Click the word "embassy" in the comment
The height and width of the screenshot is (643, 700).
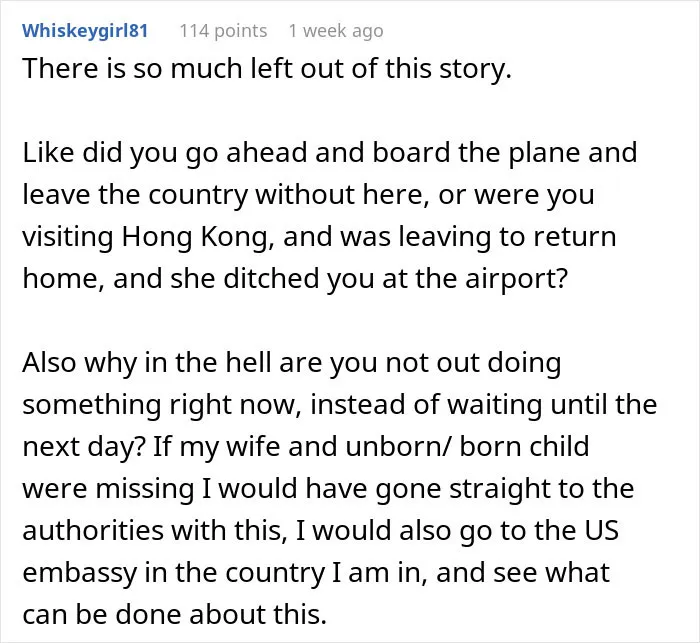point(79,573)
